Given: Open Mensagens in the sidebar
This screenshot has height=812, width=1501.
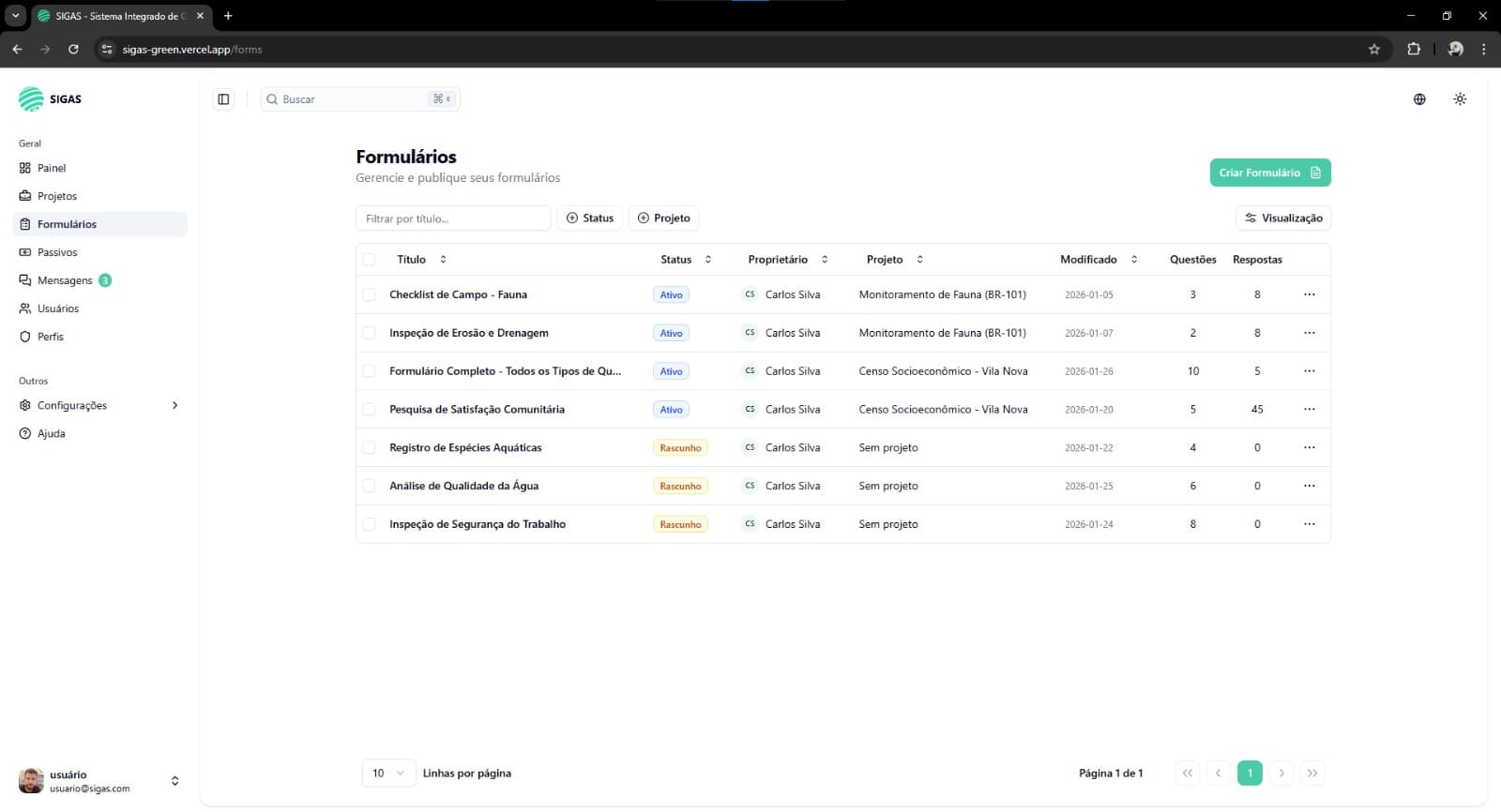Looking at the screenshot, I should tap(65, 280).
